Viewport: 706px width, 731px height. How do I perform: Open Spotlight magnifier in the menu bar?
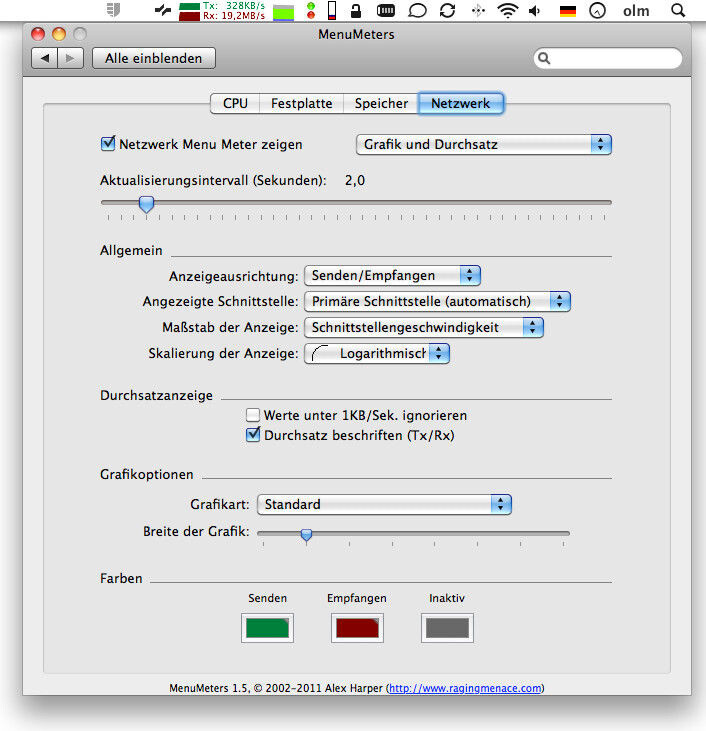(x=678, y=10)
